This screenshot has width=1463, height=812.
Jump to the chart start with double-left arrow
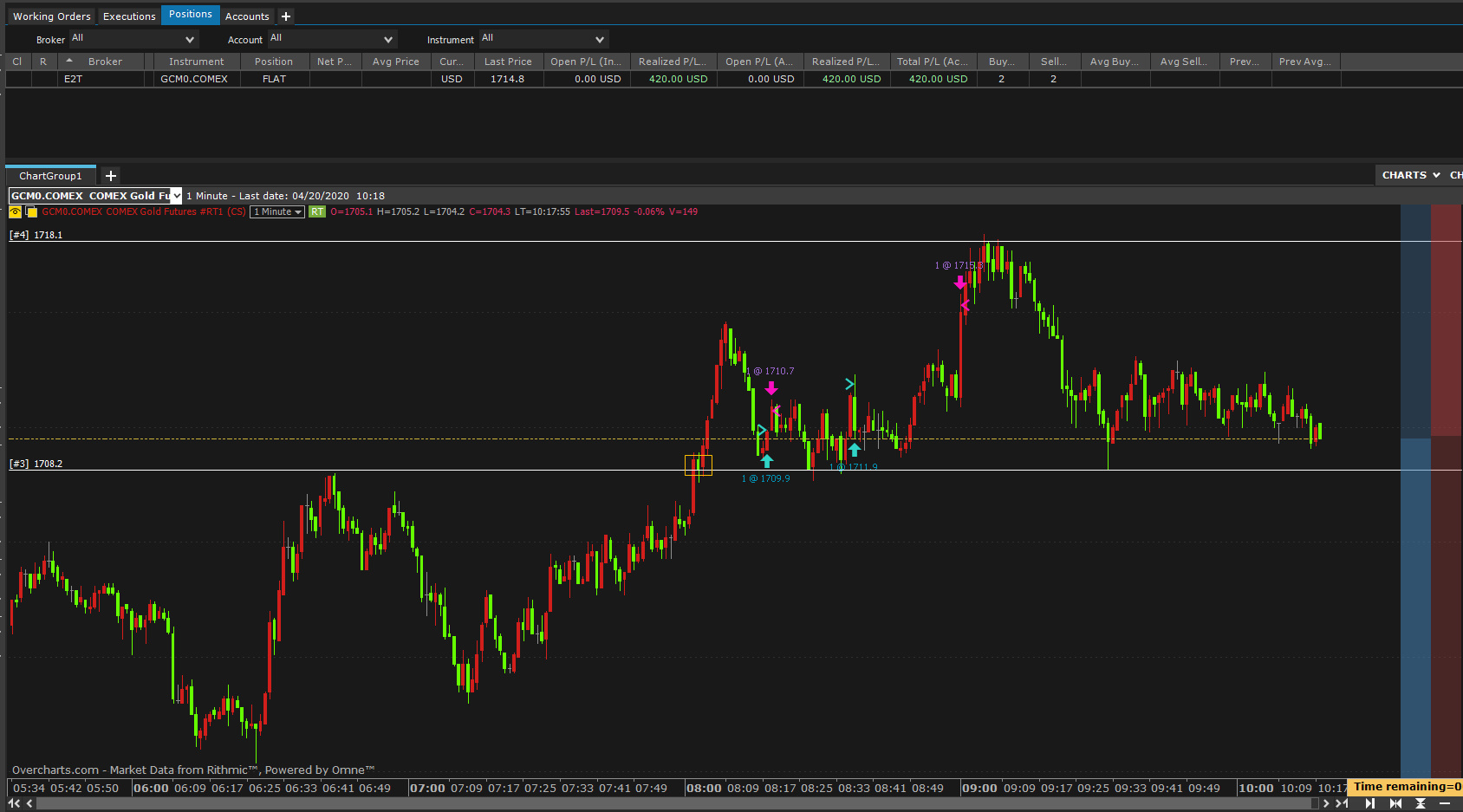[x=14, y=803]
